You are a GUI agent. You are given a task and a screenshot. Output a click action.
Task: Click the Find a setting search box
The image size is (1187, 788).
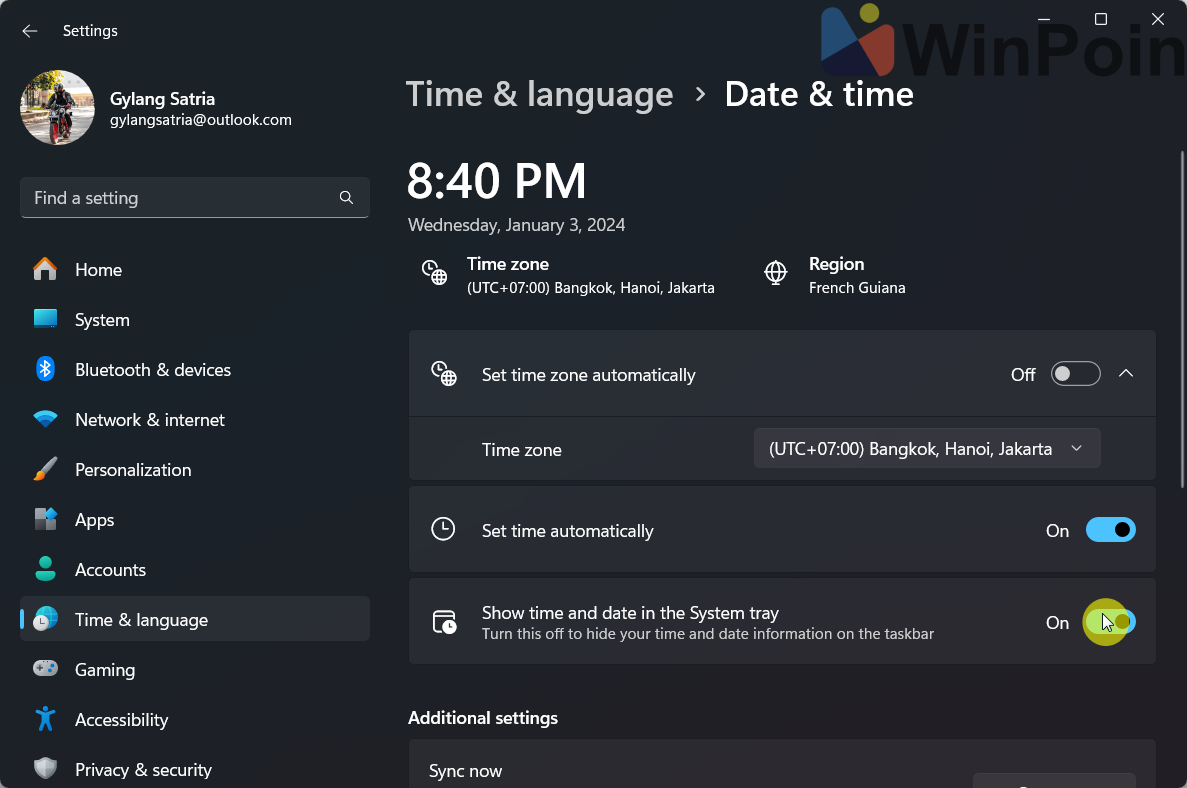tap(180, 198)
